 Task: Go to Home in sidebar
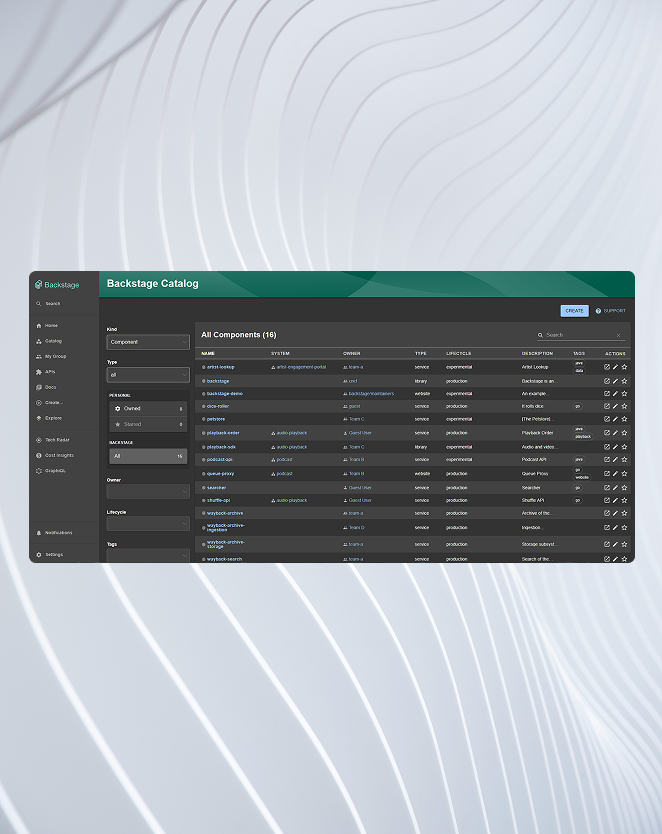[47, 326]
